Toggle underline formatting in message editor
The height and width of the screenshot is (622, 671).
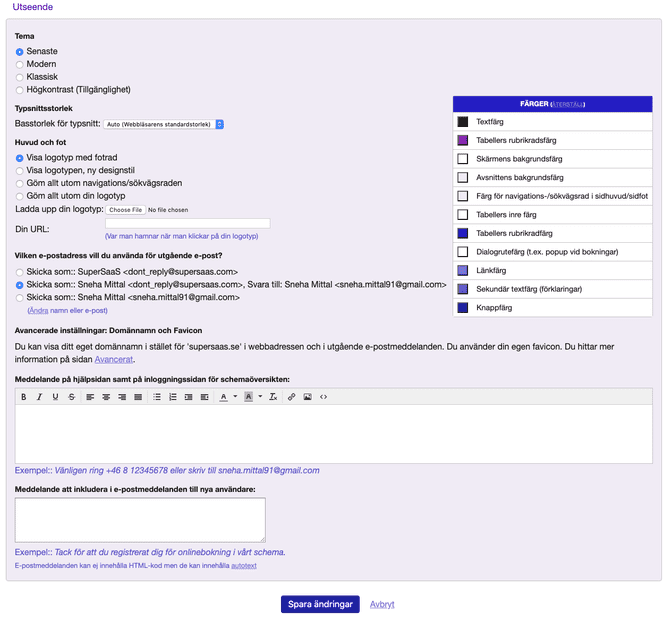tap(55, 397)
